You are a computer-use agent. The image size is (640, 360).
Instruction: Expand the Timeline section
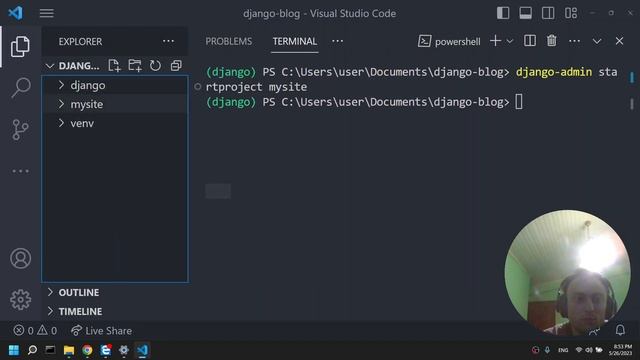point(115,311)
